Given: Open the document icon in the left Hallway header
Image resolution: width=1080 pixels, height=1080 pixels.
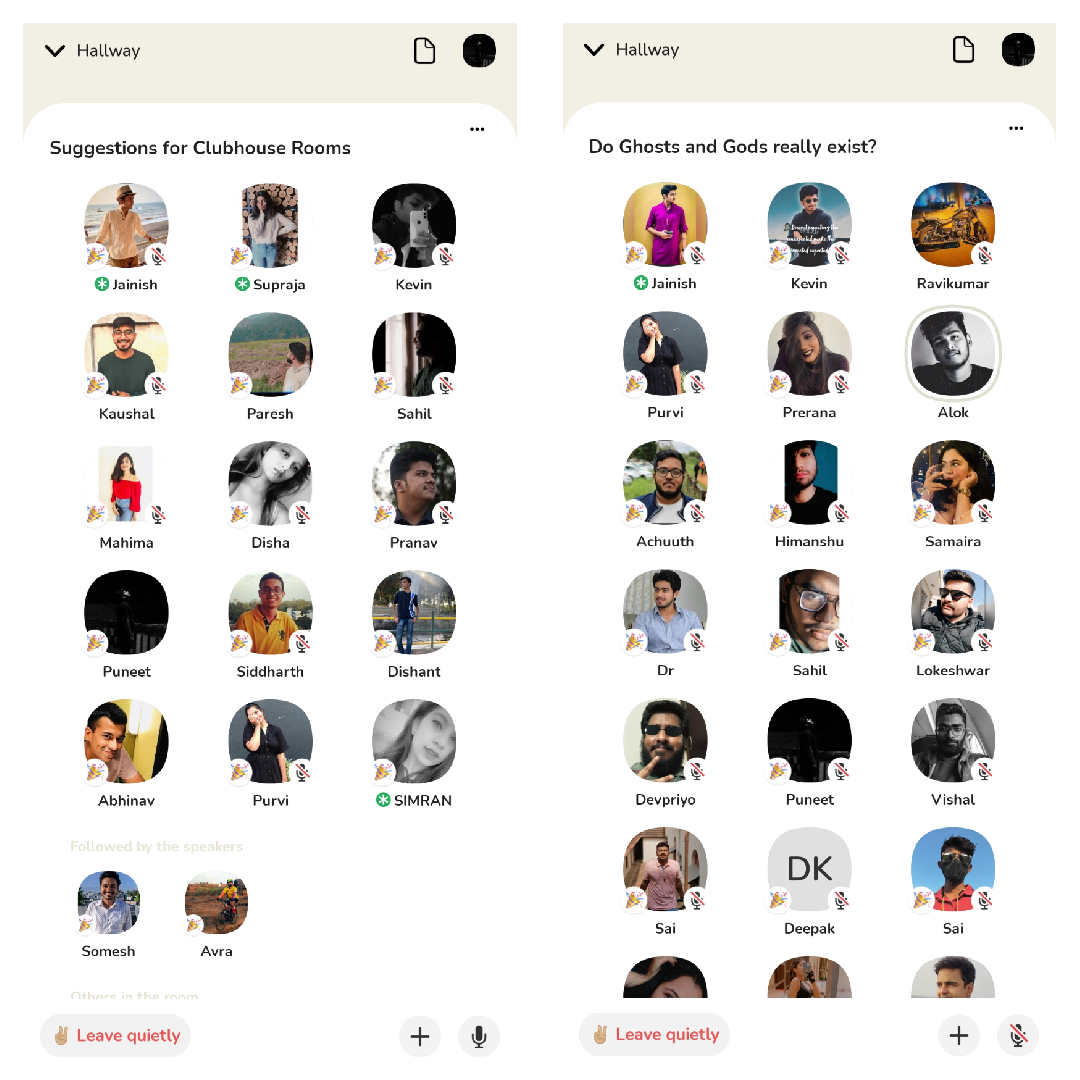Looking at the screenshot, I should (x=424, y=51).
